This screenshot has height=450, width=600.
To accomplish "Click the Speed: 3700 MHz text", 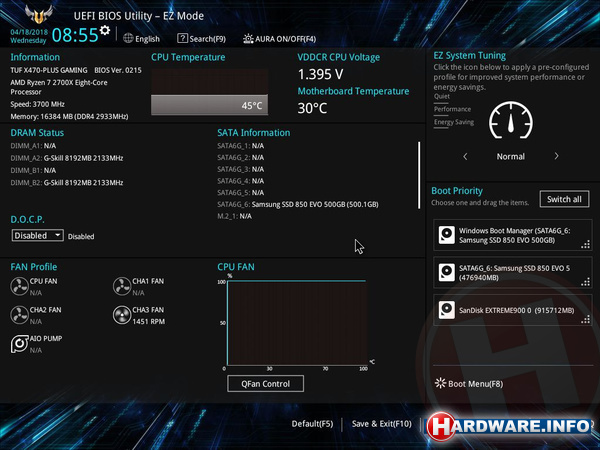I will [38, 104].
